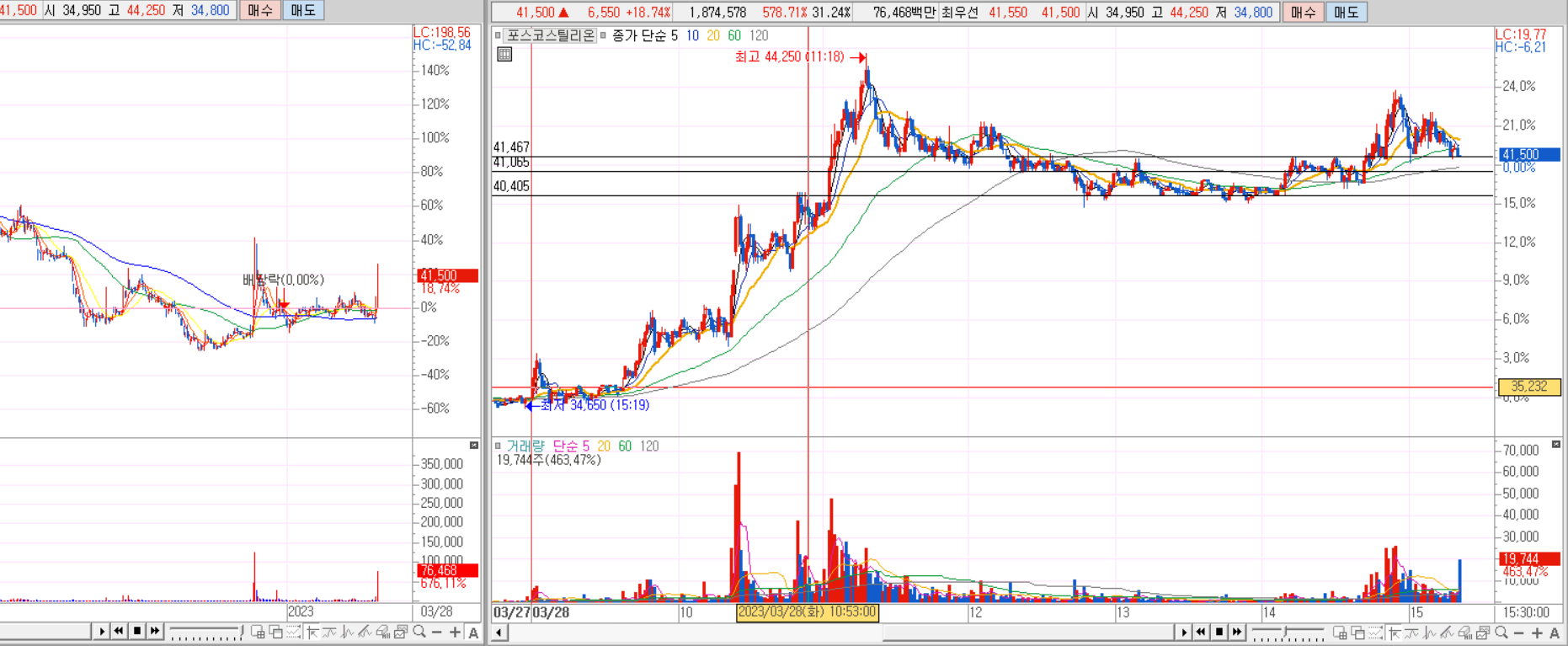Viewport: 1568px width, 646px height.
Task: Click the 매수 buy button in the left chart header
Action: [260, 10]
